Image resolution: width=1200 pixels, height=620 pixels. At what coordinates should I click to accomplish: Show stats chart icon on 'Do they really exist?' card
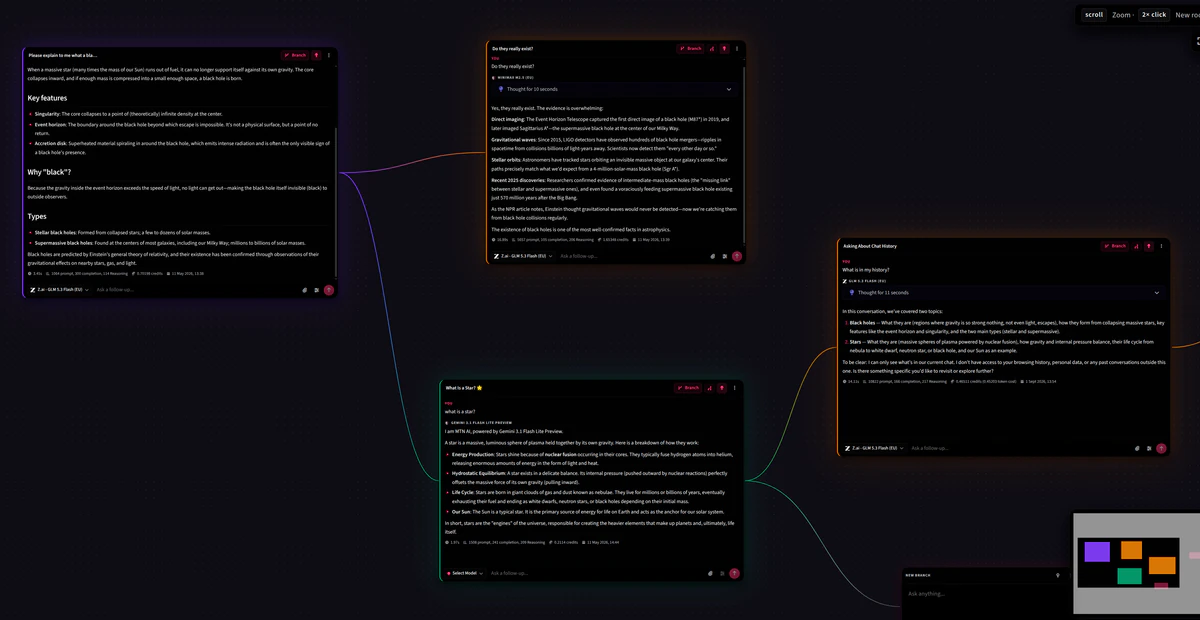(712, 48)
